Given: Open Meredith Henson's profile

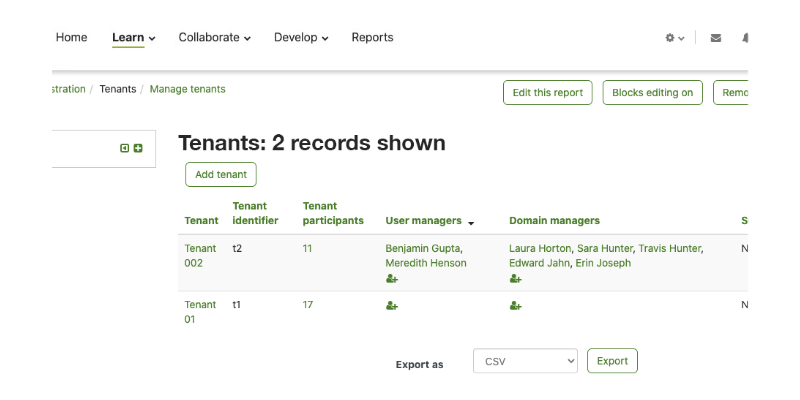Looking at the screenshot, I should point(426,263).
